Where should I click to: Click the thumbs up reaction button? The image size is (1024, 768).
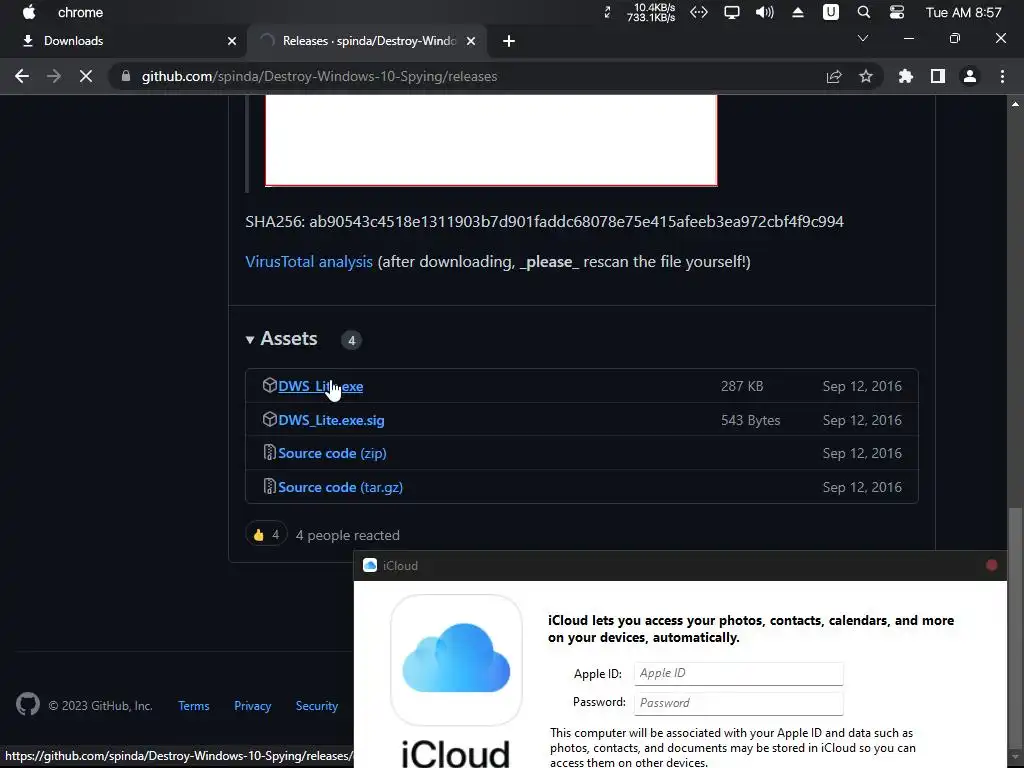[x=266, y=535]
